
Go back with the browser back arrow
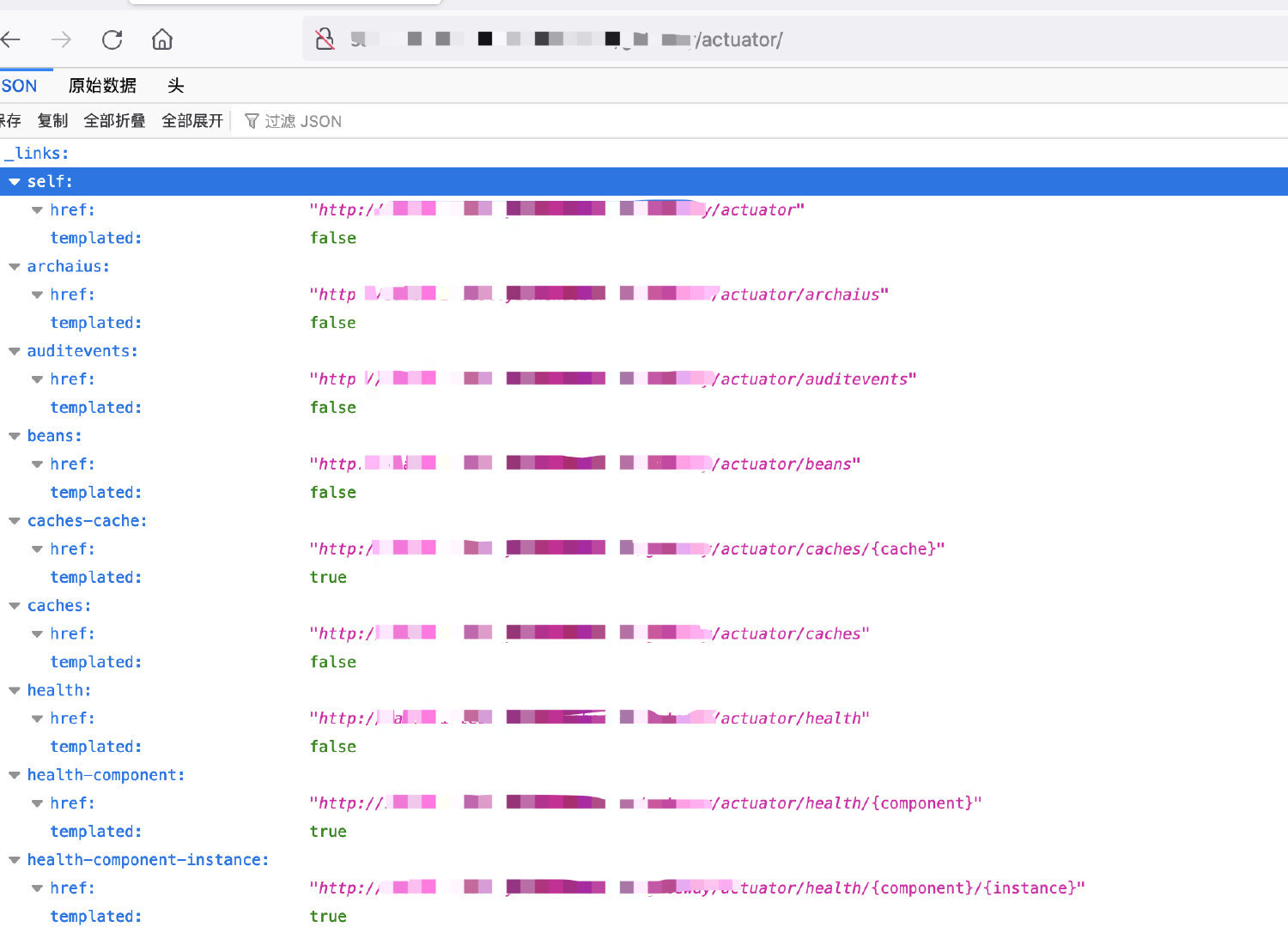click(10, 39)
